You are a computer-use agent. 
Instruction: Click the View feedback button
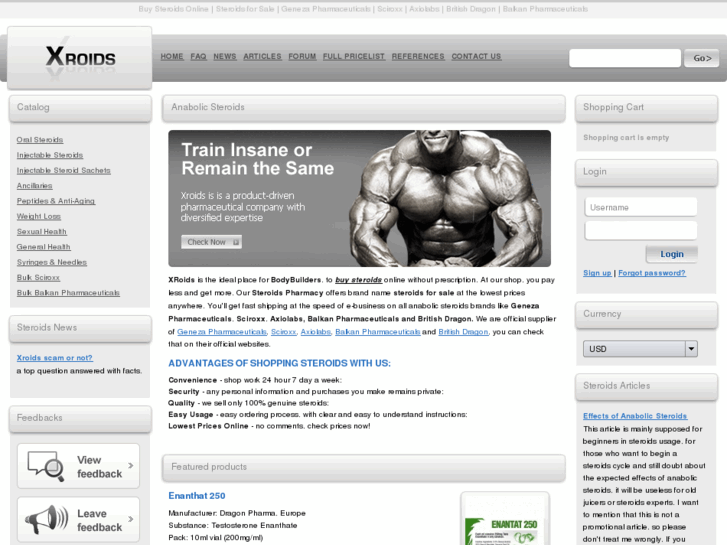[78, 466]
